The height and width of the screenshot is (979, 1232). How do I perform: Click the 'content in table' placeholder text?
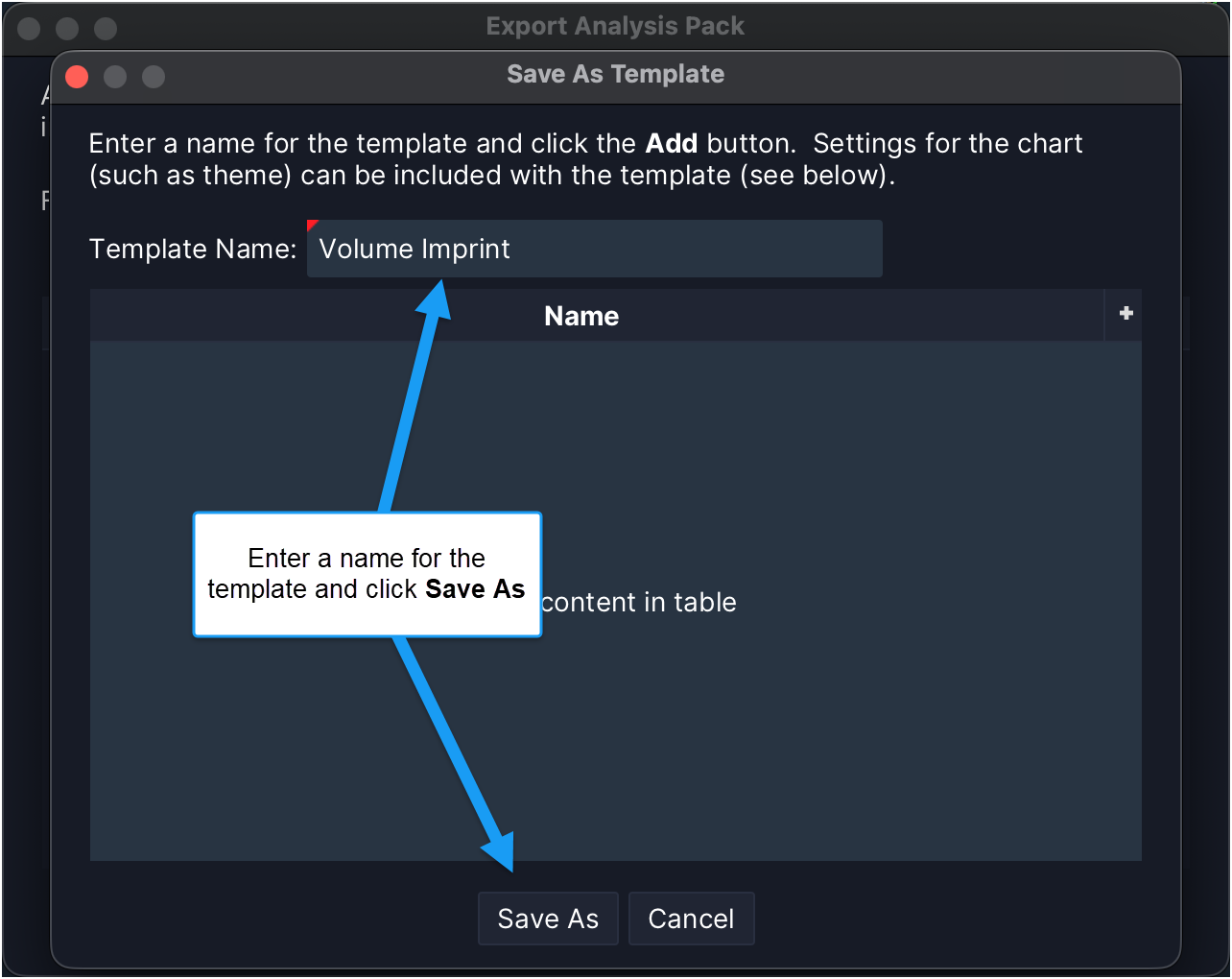pos(639,602)
